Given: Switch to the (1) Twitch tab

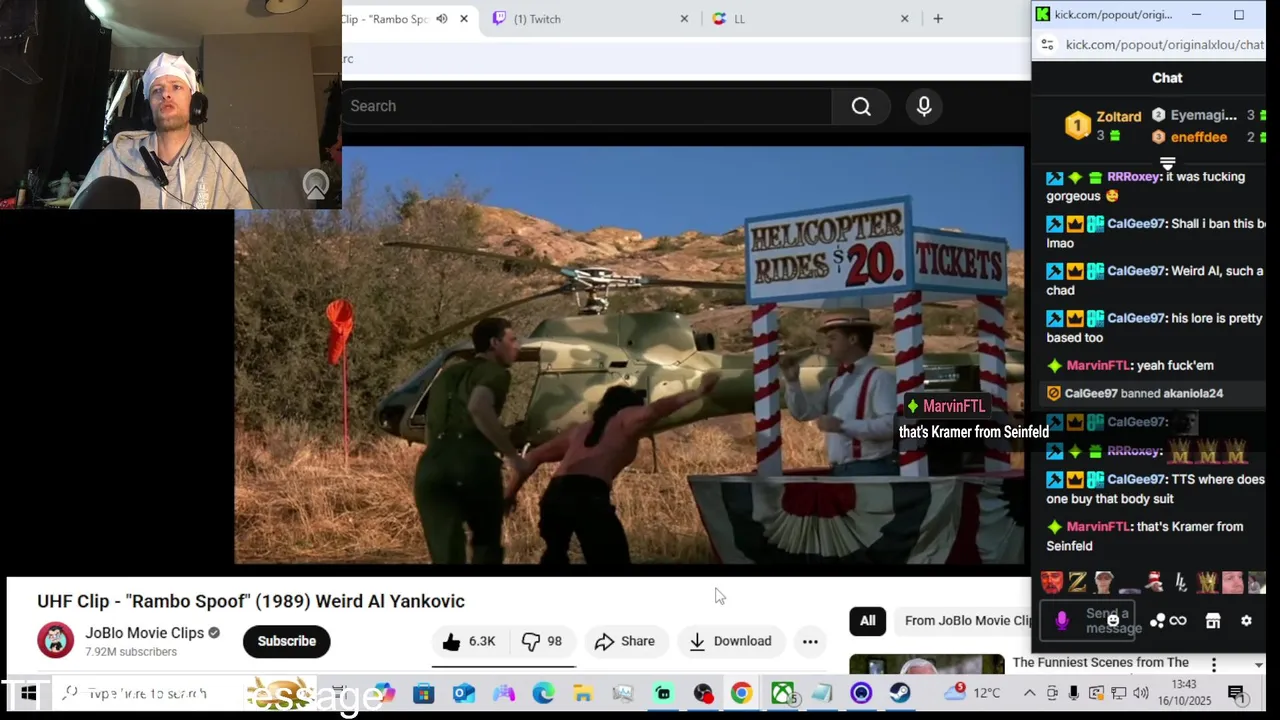Looking at the screenshot, I should pos(590,19).
